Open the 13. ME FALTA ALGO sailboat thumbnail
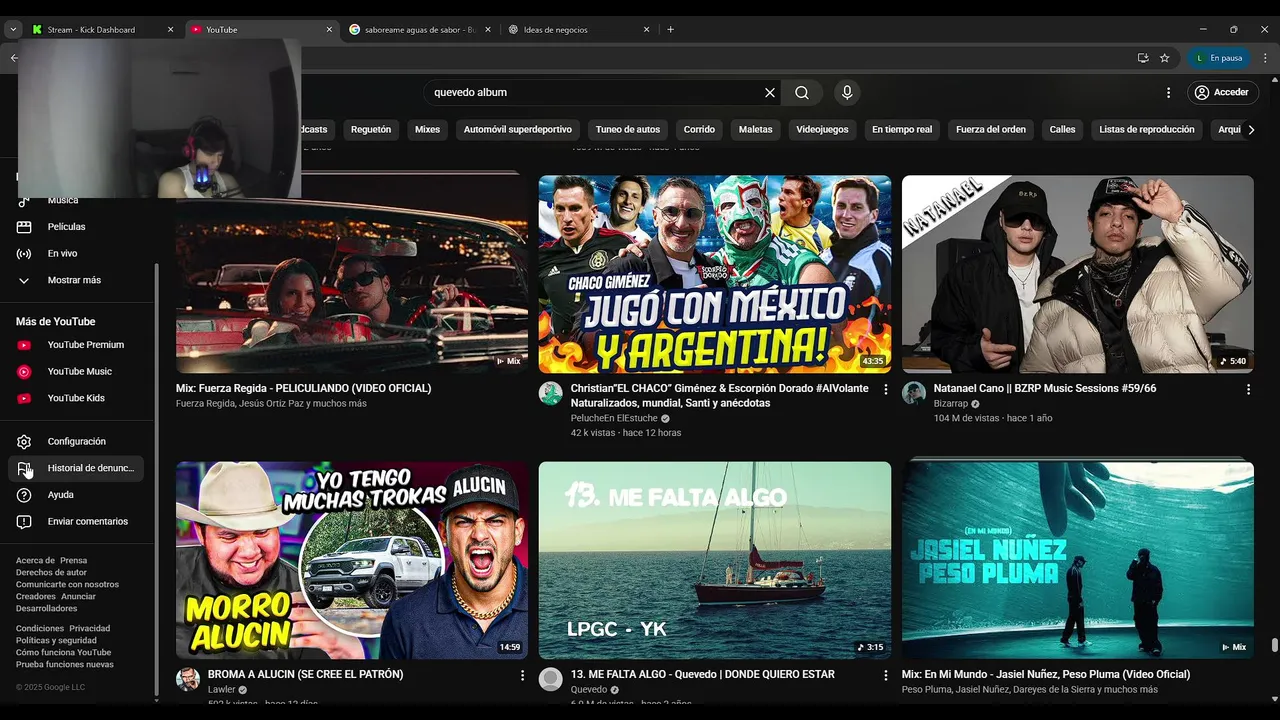This screenshot has height=720, width=1280. (x=715, y=560)
